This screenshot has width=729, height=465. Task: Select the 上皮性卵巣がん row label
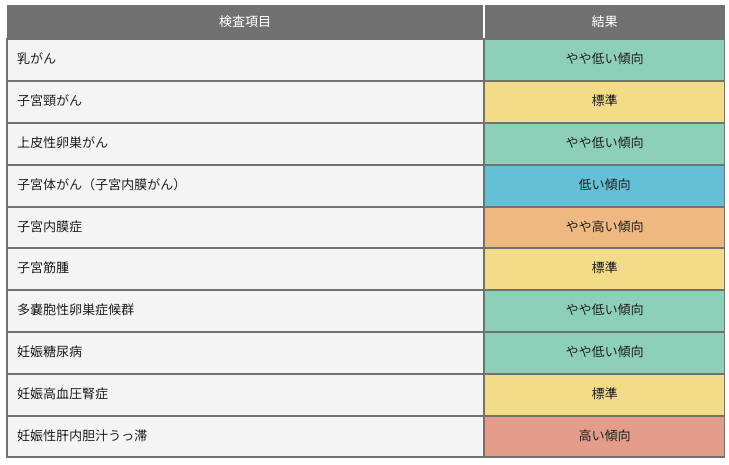click(x=63, y=143)
